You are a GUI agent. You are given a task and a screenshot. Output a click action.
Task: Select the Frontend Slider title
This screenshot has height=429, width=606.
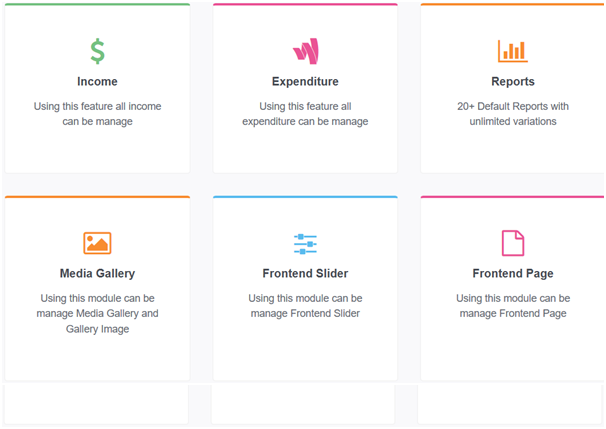point(305,274)
